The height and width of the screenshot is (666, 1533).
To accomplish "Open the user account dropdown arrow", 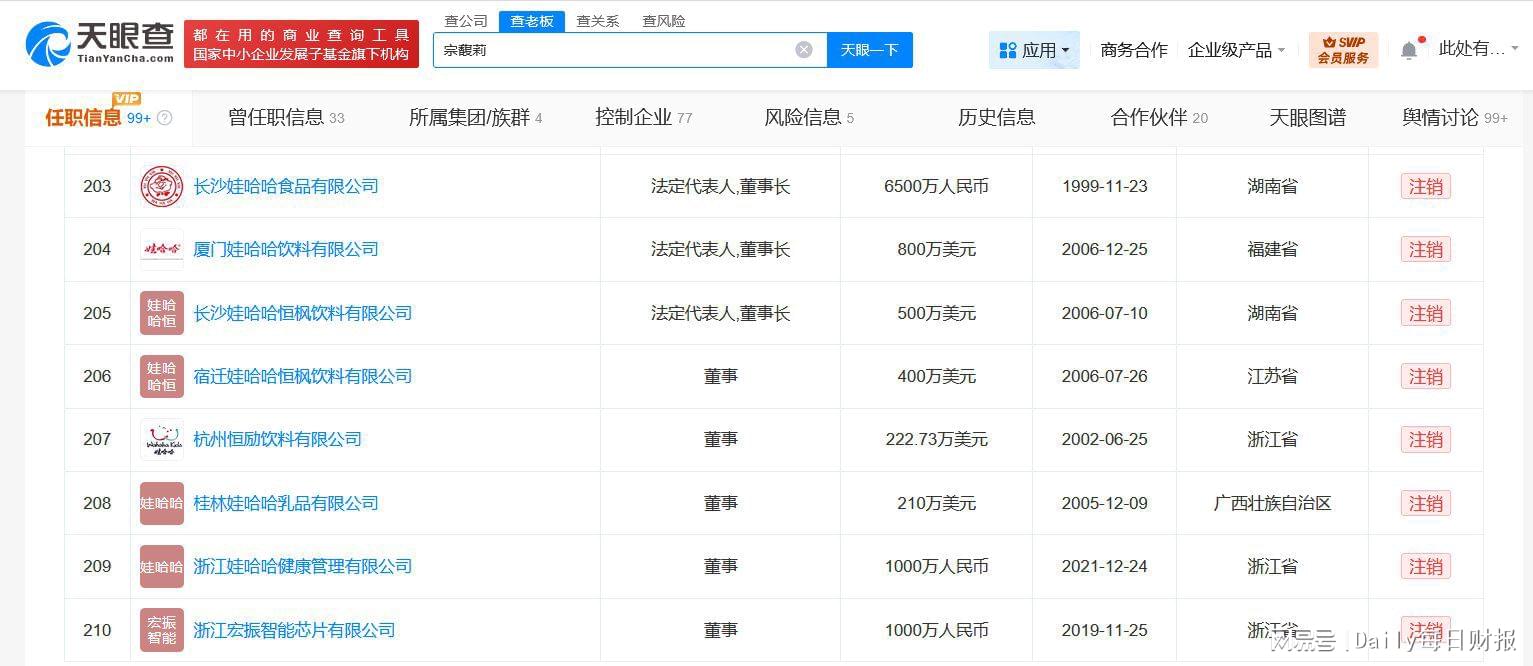I will [x=1515, y=49].
